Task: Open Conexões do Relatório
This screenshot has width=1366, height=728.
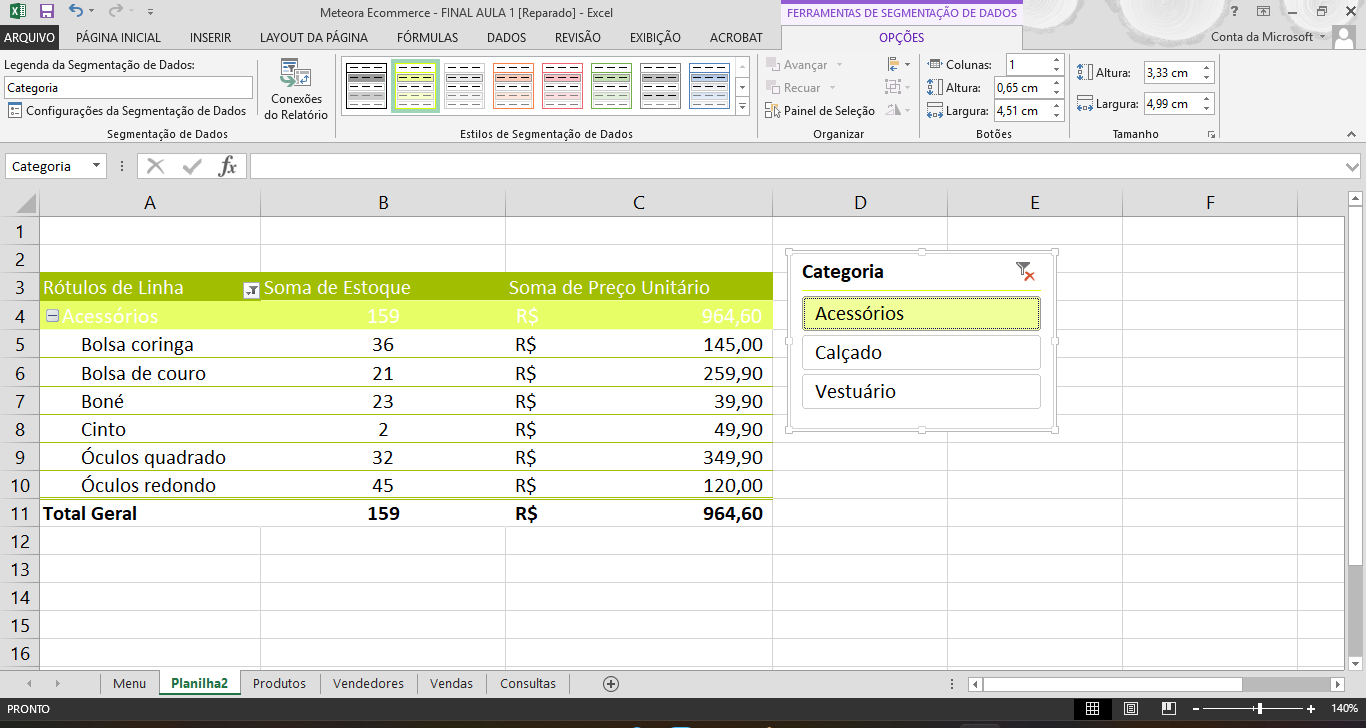Action: (x=296, y=90)
